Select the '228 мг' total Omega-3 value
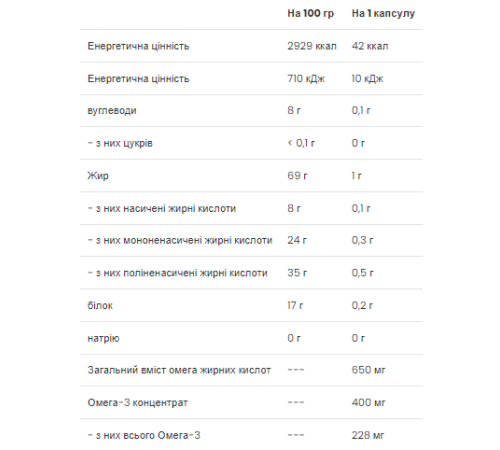Viewport: 500px width, 450px height. [368, 435]
